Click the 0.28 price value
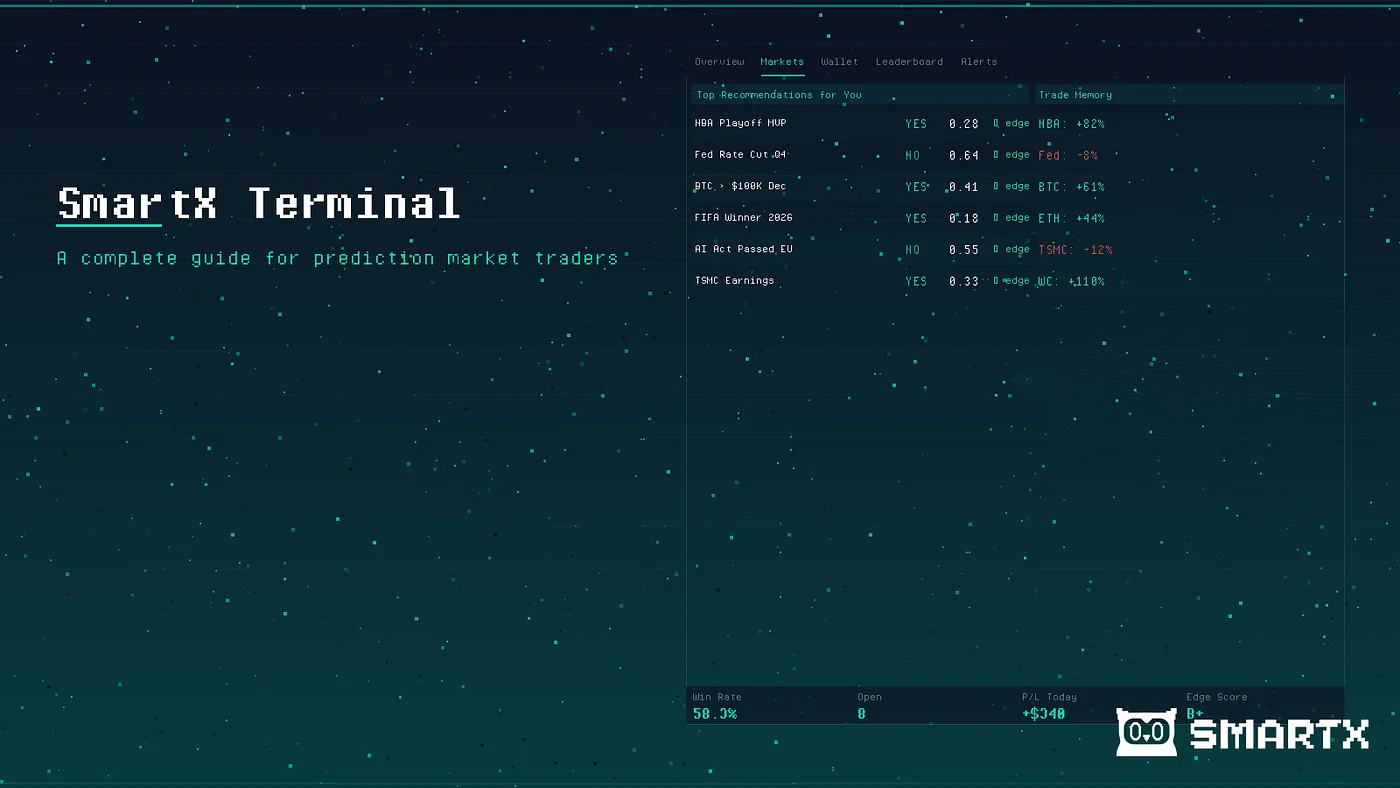The width and height of the screenshot is (1400, 788). [964, 124]
